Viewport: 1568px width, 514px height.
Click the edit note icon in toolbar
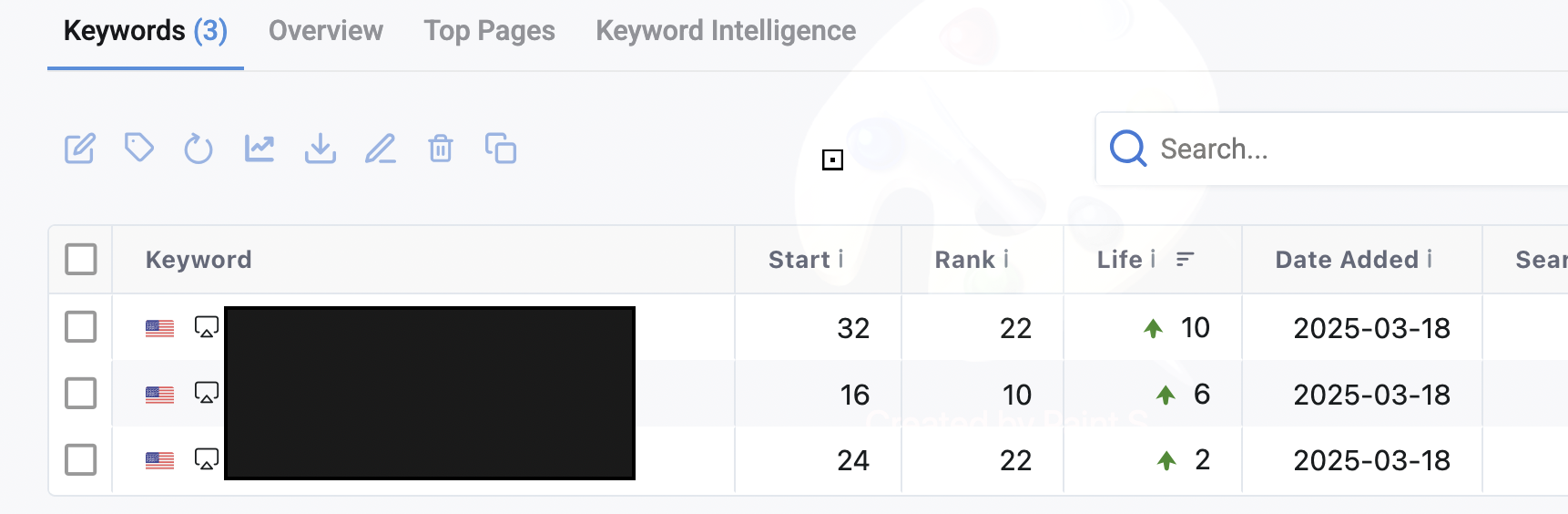pyautogui.click(x=79, y=149)
